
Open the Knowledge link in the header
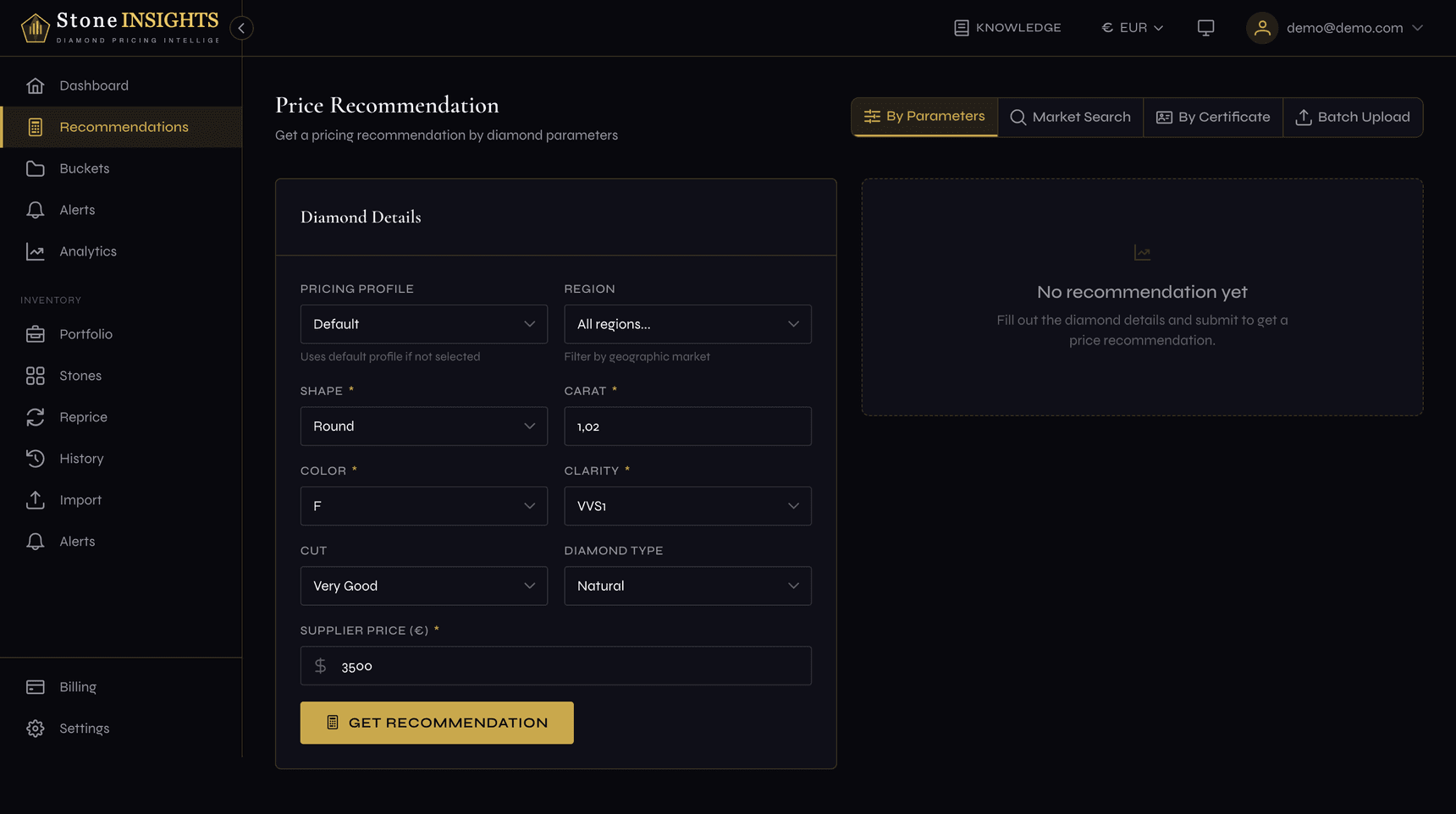pos(1007,28)
